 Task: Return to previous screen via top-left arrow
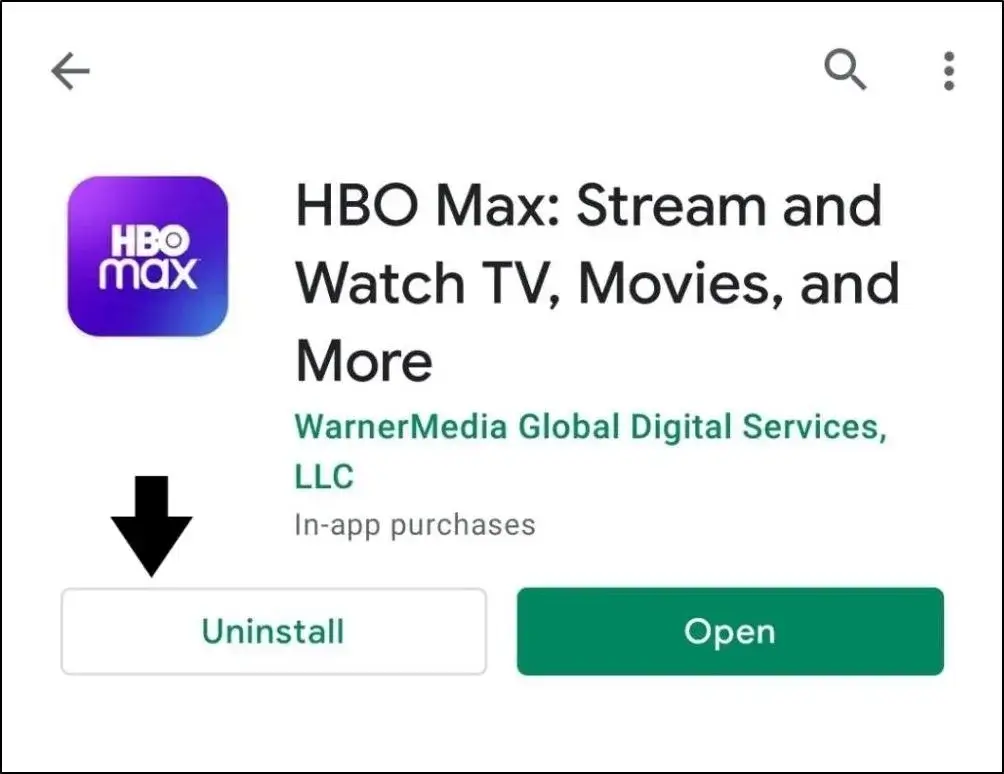[x=70, y=70]
